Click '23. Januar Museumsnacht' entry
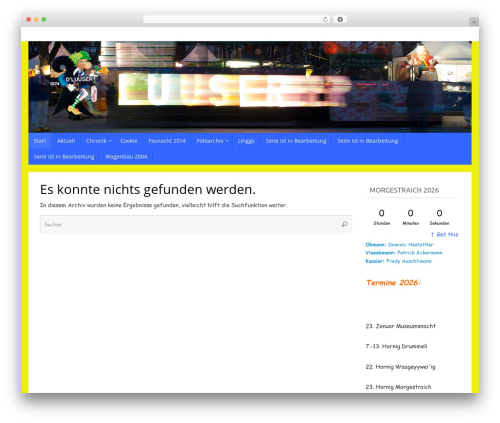The width and height of the screenshot is (500, 423). 400,326
